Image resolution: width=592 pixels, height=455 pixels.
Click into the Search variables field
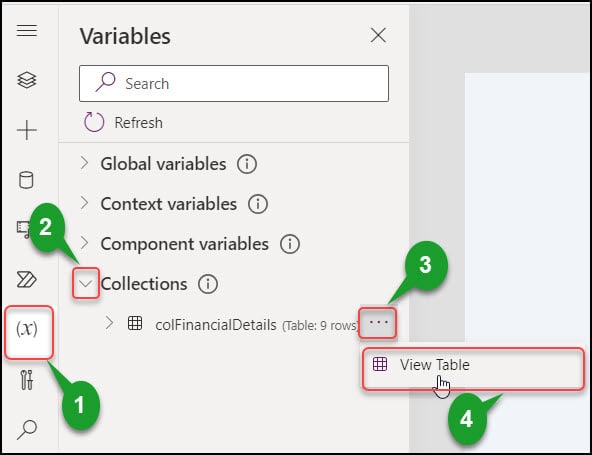click(234, 83)
